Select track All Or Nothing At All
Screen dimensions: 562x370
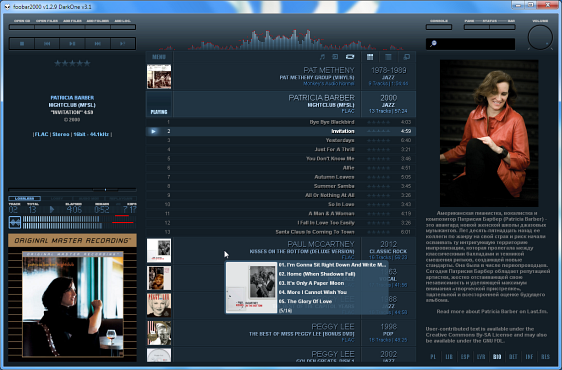pos(281,195)
